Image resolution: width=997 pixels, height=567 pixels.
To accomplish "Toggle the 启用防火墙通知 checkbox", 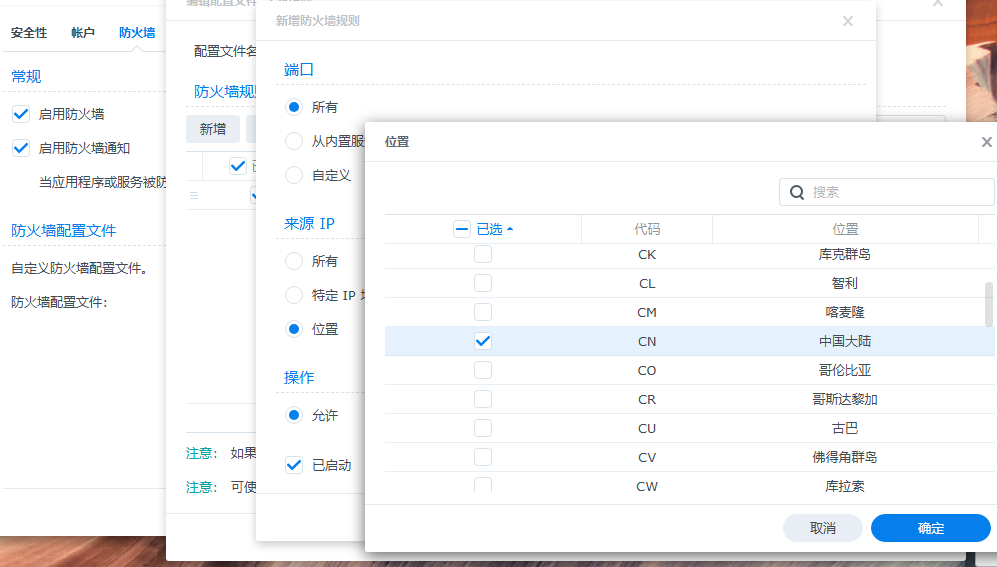I will (x=21, y=148).
